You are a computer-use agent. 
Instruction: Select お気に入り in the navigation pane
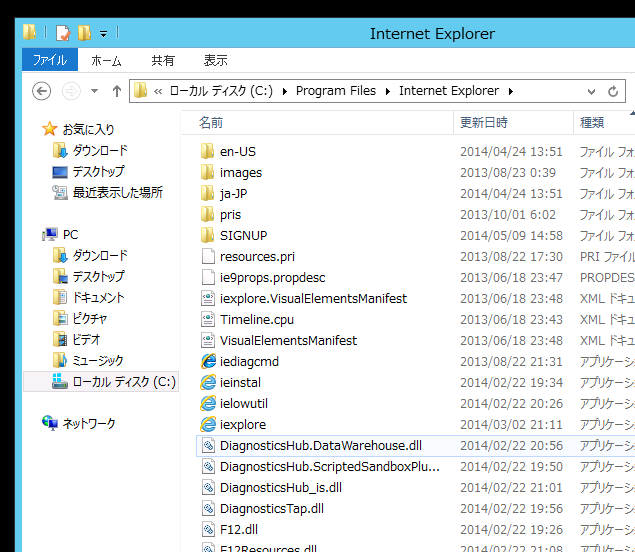point(88,130)
